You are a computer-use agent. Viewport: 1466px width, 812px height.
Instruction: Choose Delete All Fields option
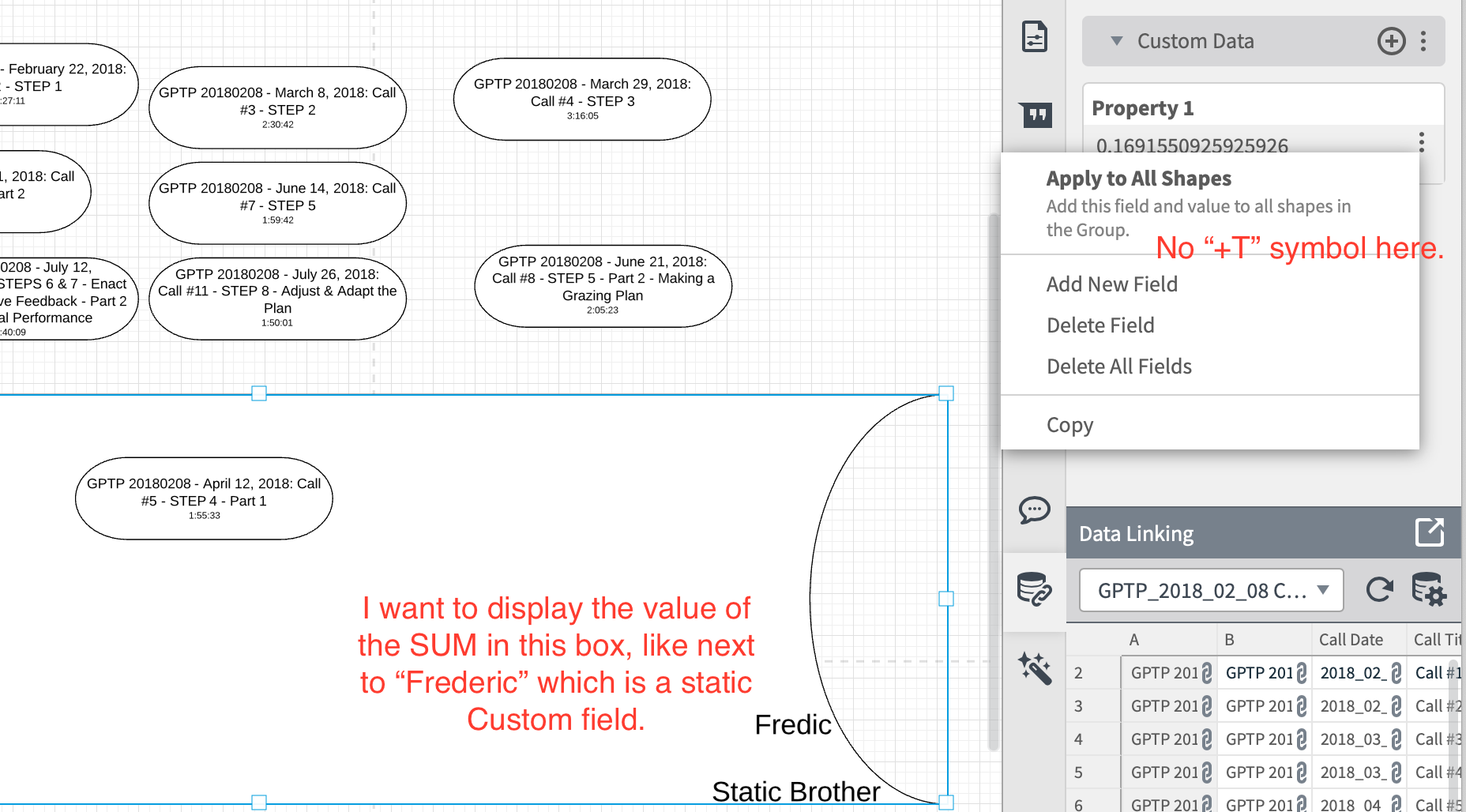pyautogui.click(x=1118, y=367)
